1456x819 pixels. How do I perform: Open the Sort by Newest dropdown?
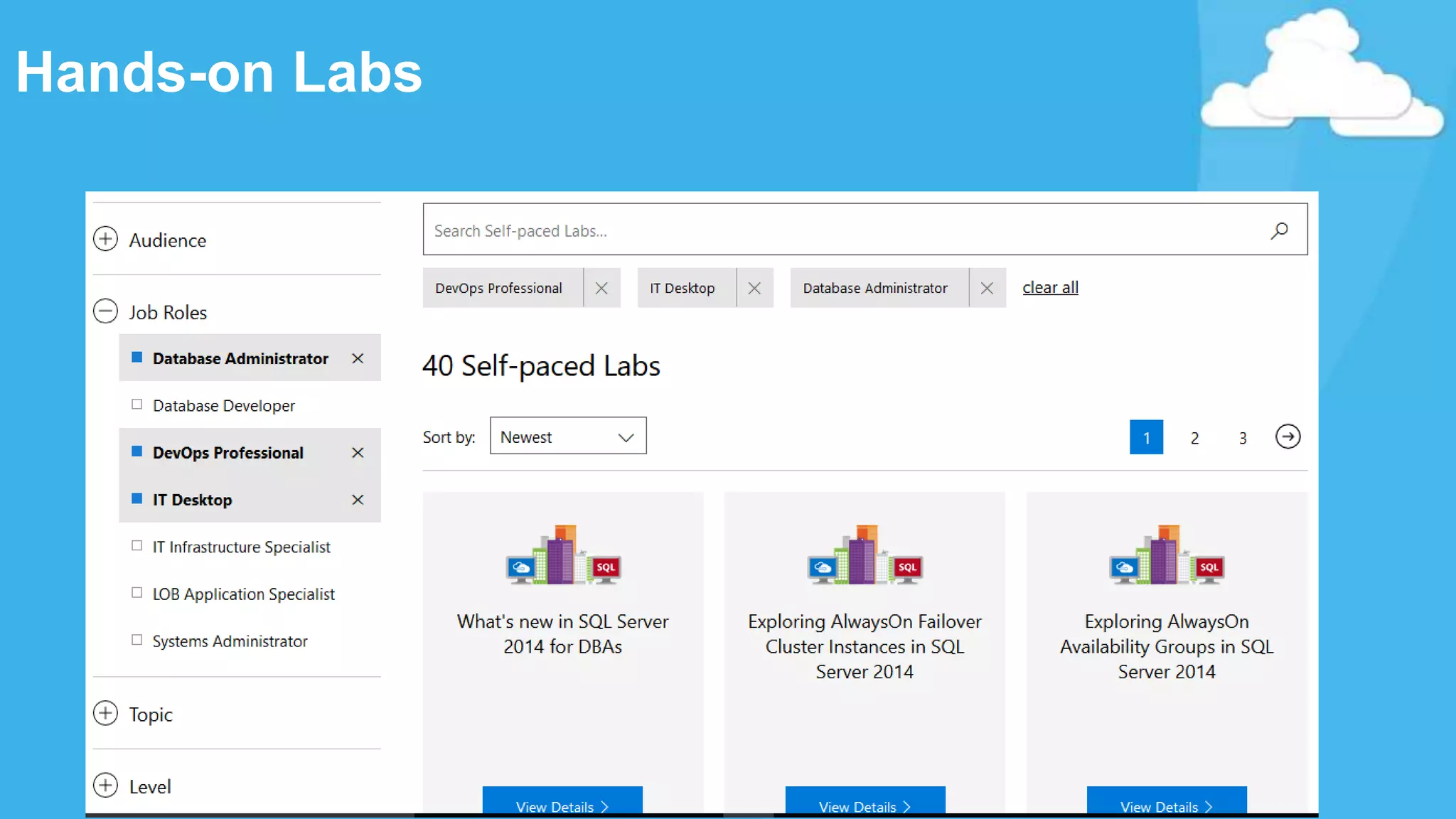[568, 436]
